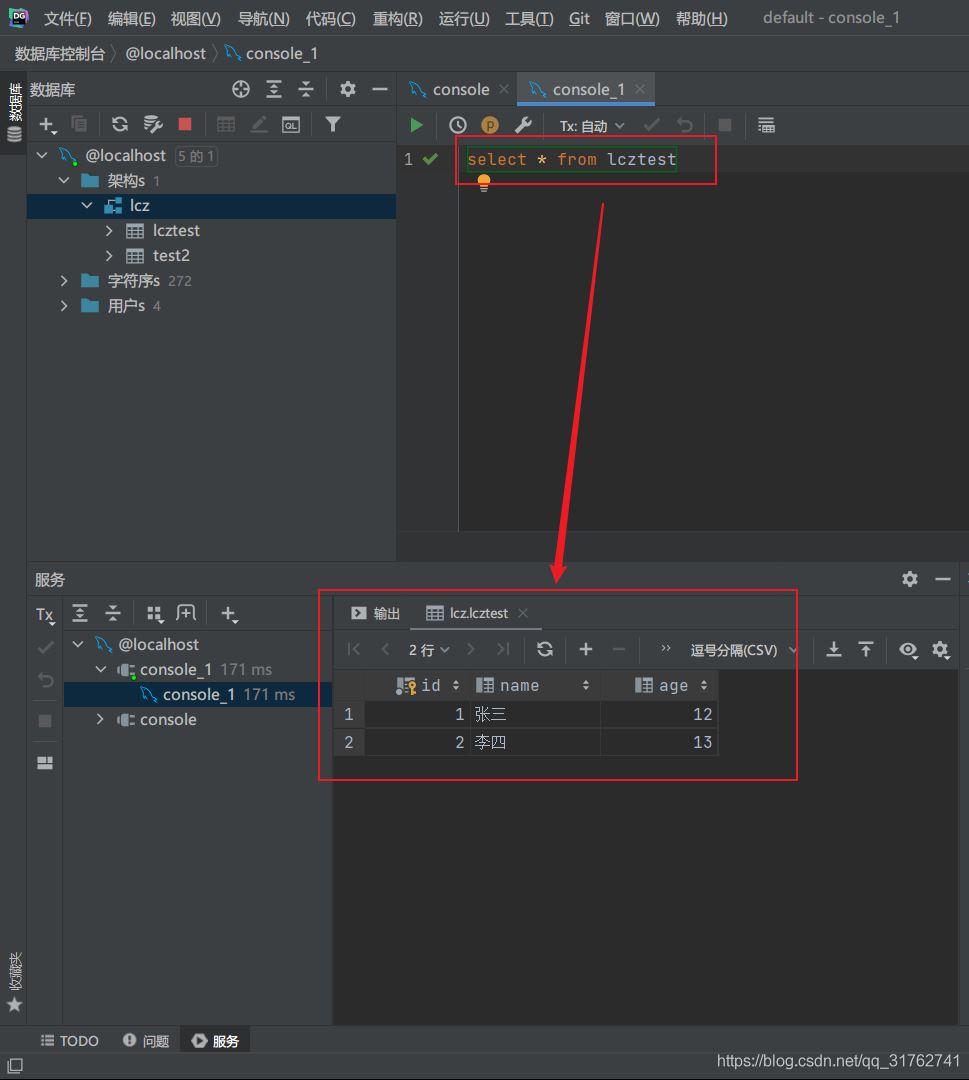Open the 导航(N) menu
Viewport: 969px width, 1080px height.
click(263, 19)
